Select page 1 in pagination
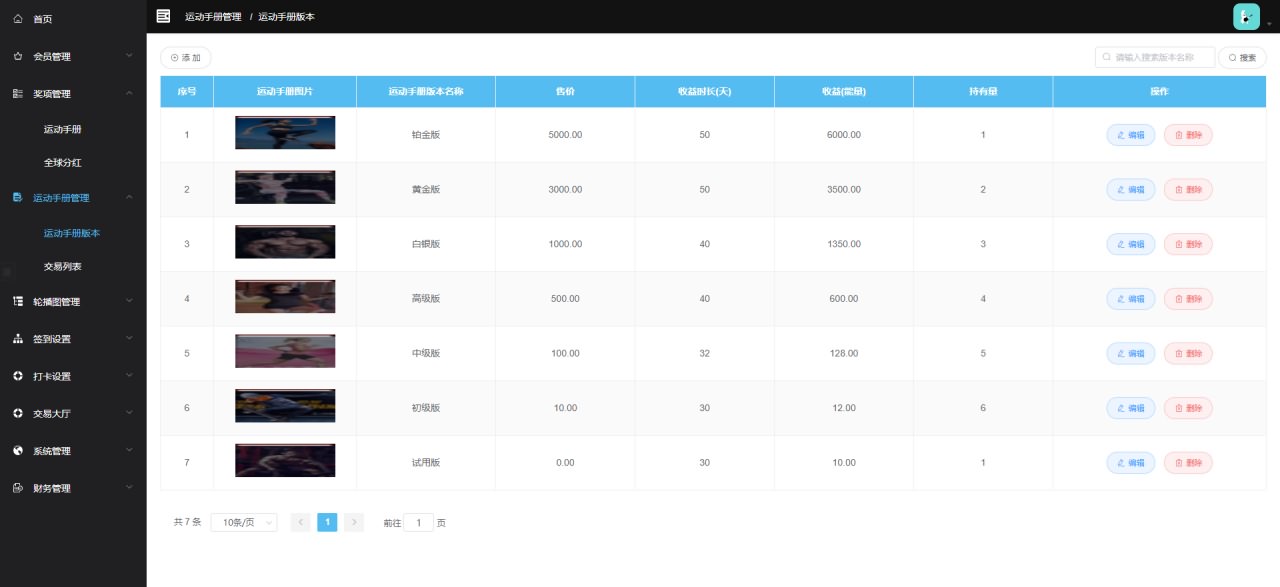This screenshot has width=1280, height=587. click(x=327, y=522)
